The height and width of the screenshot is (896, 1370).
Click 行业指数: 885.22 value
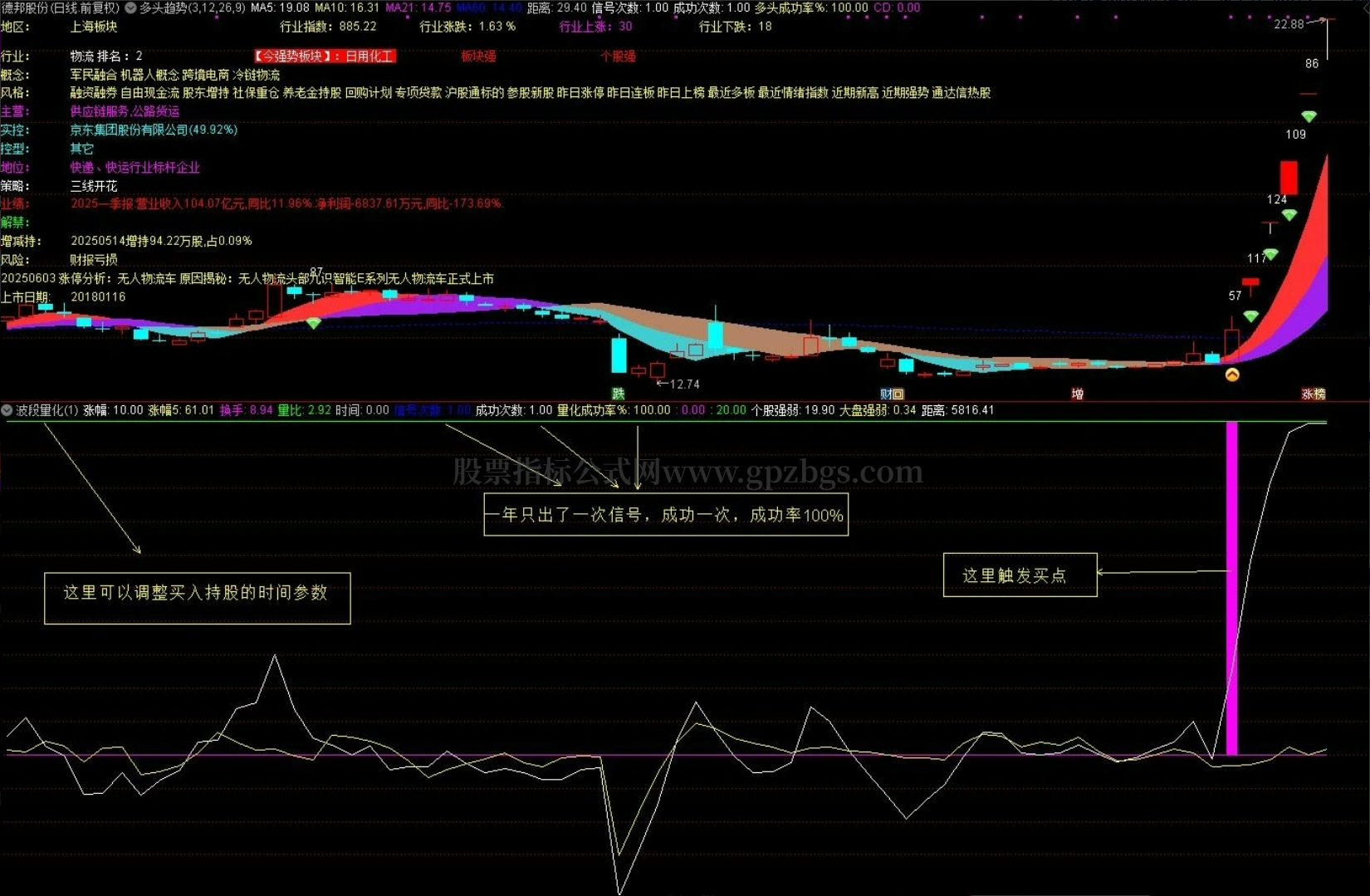(x=328, y=27)
